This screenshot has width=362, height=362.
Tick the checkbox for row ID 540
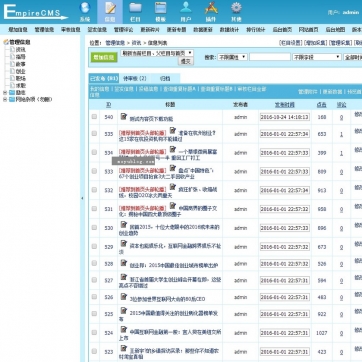pos(94,117)
